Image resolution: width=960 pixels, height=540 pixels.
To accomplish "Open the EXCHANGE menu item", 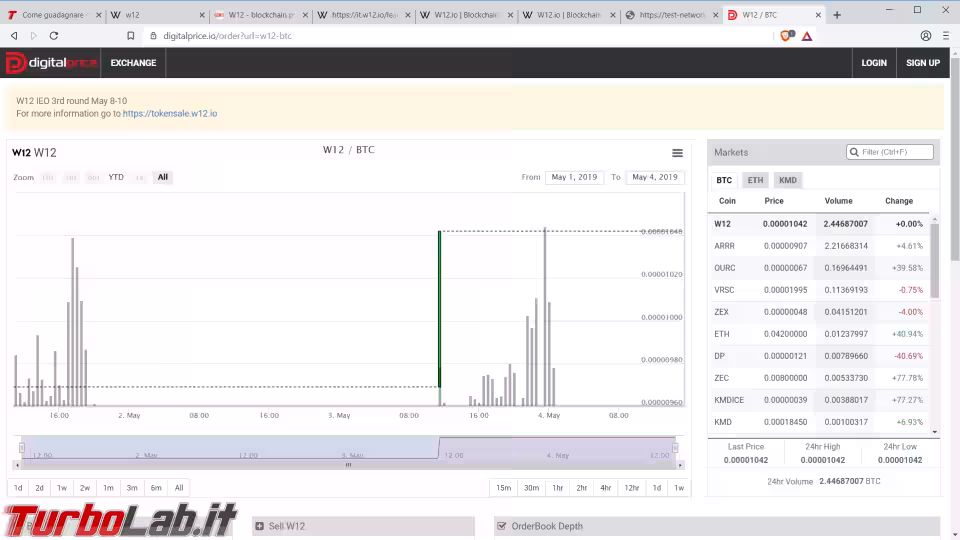I will pyautogui.click(x=133, y=62).
